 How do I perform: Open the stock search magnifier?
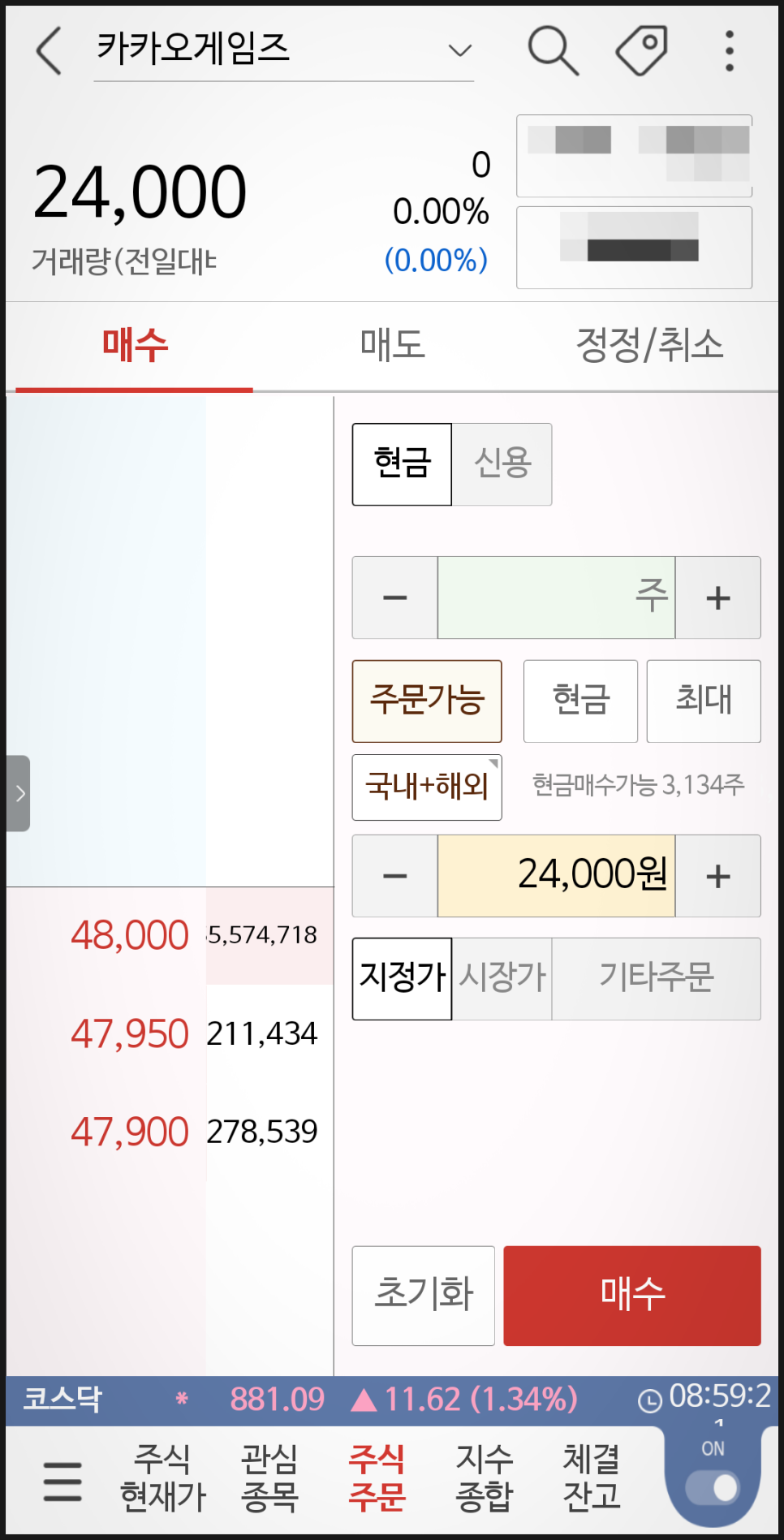553,50
